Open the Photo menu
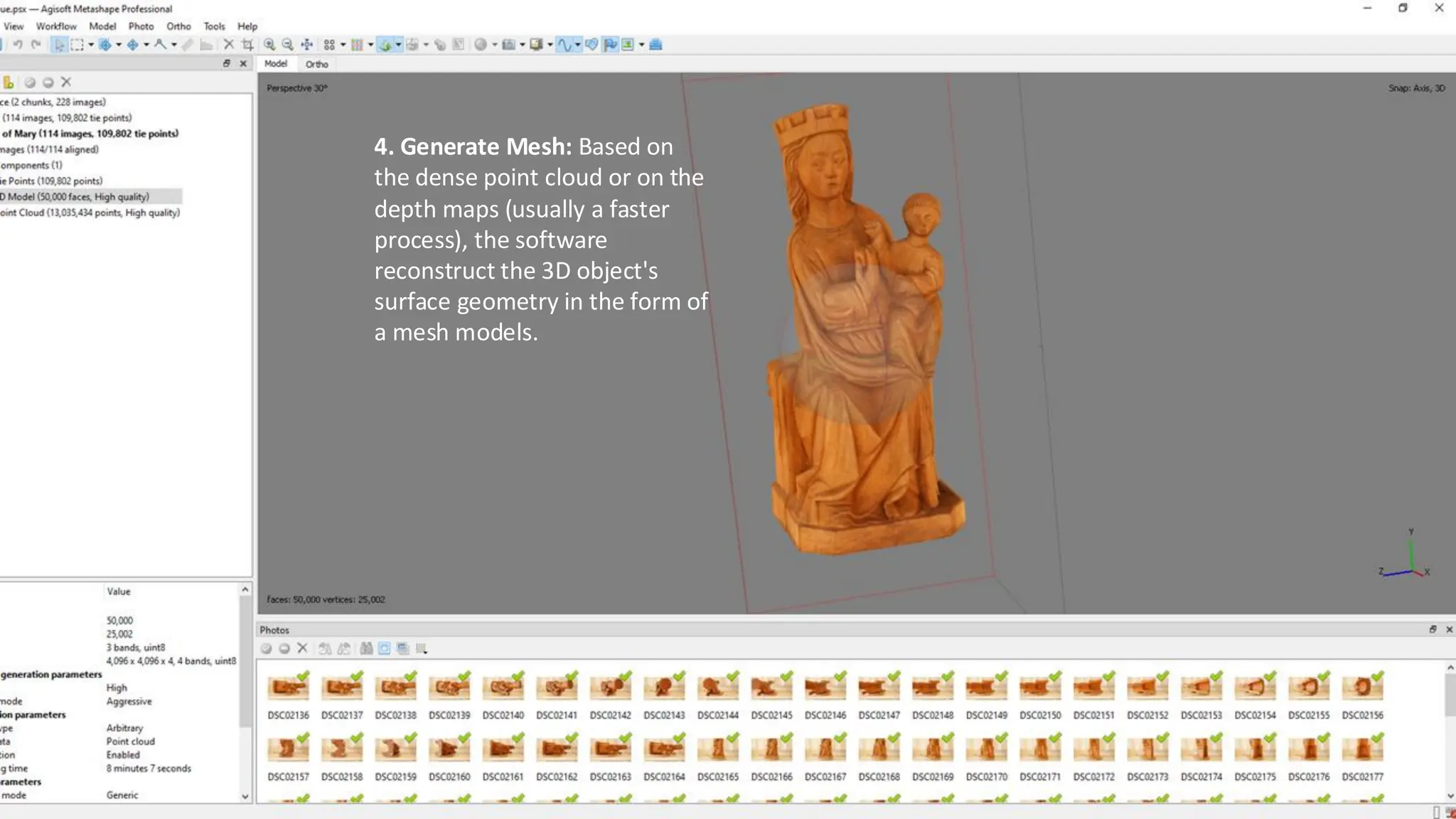The image size is (1456, 819). click(x=141, y=26)
